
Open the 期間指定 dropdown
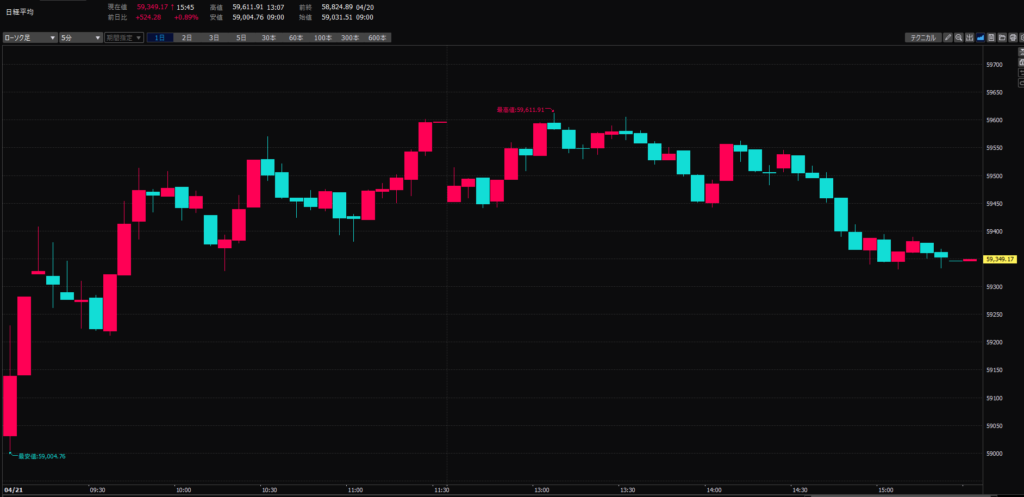(x=124, y=37)
